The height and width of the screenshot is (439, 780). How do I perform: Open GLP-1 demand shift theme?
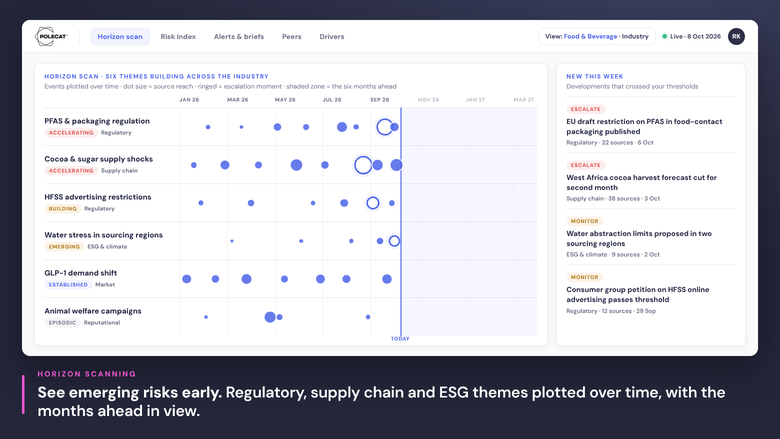coord(81,273)
